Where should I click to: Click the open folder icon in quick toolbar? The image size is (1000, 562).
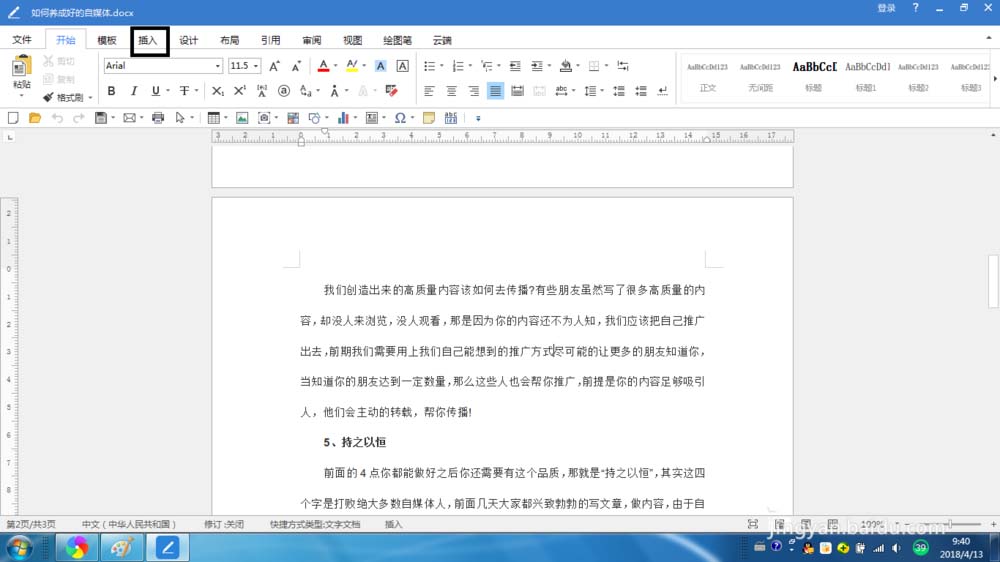tap(35, 118)
